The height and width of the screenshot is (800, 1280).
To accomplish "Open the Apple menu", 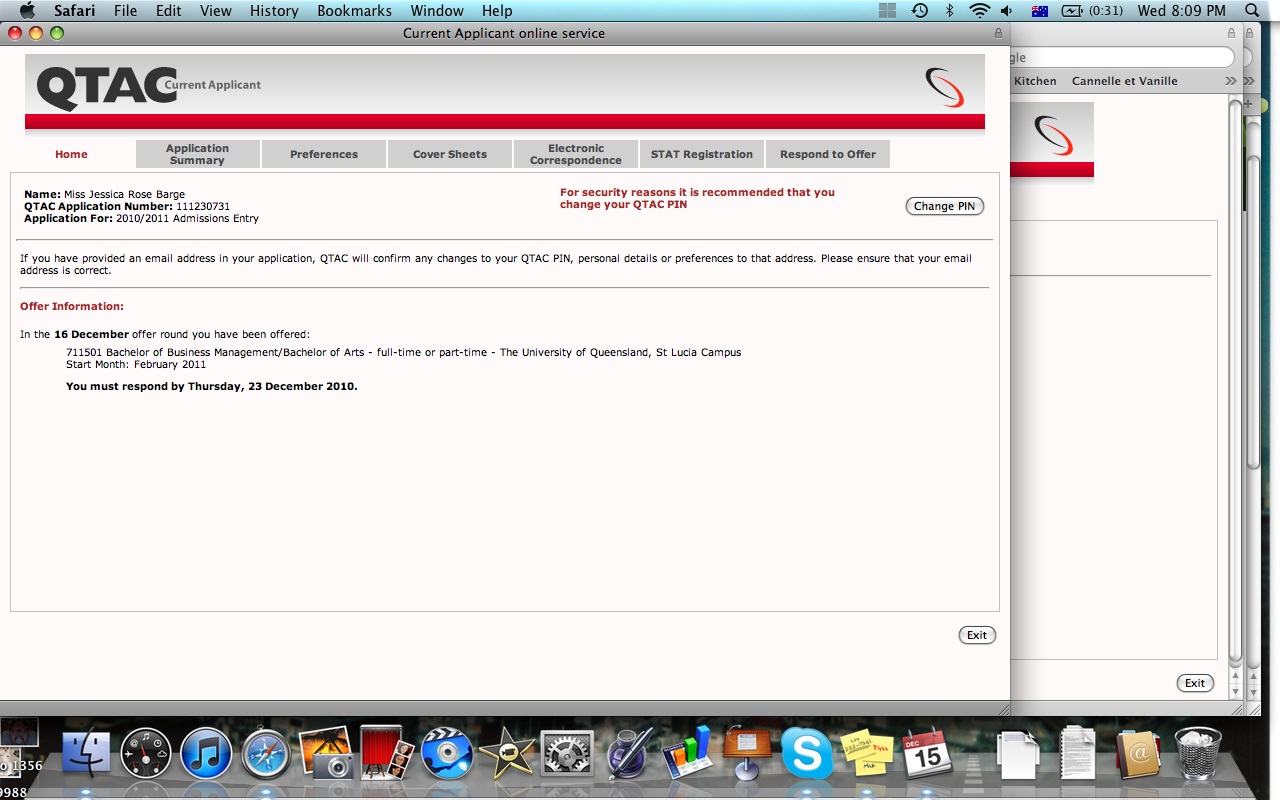I will pos(27,11).
